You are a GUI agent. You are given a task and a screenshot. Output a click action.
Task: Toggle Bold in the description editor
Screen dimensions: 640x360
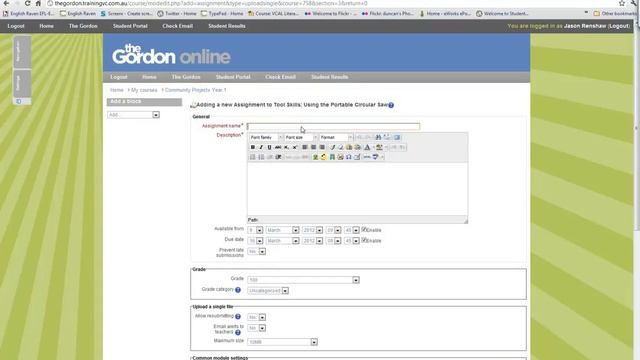click(x=253, y=147)
